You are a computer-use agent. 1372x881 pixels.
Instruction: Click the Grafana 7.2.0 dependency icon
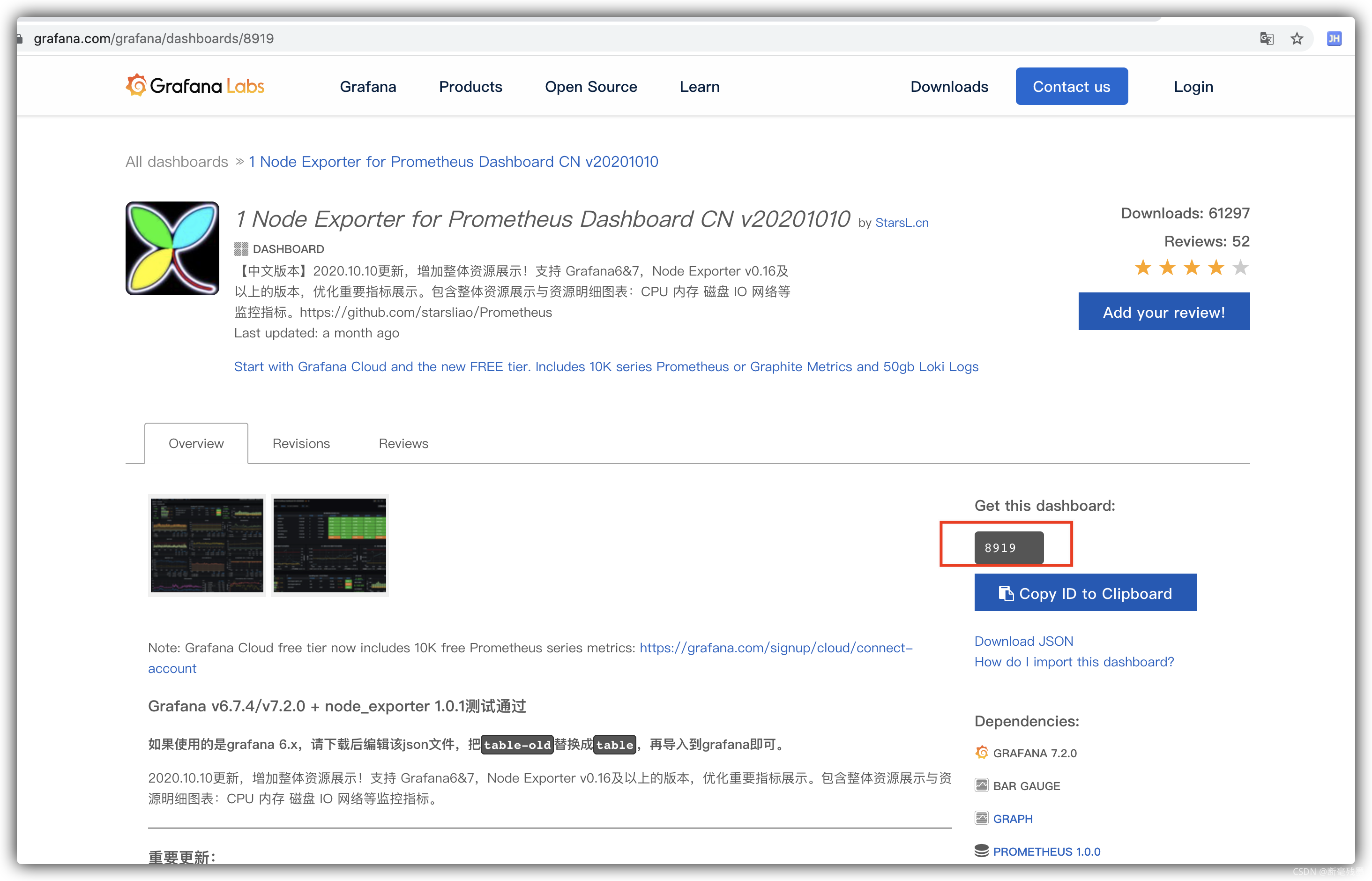(x=981, y=752)
